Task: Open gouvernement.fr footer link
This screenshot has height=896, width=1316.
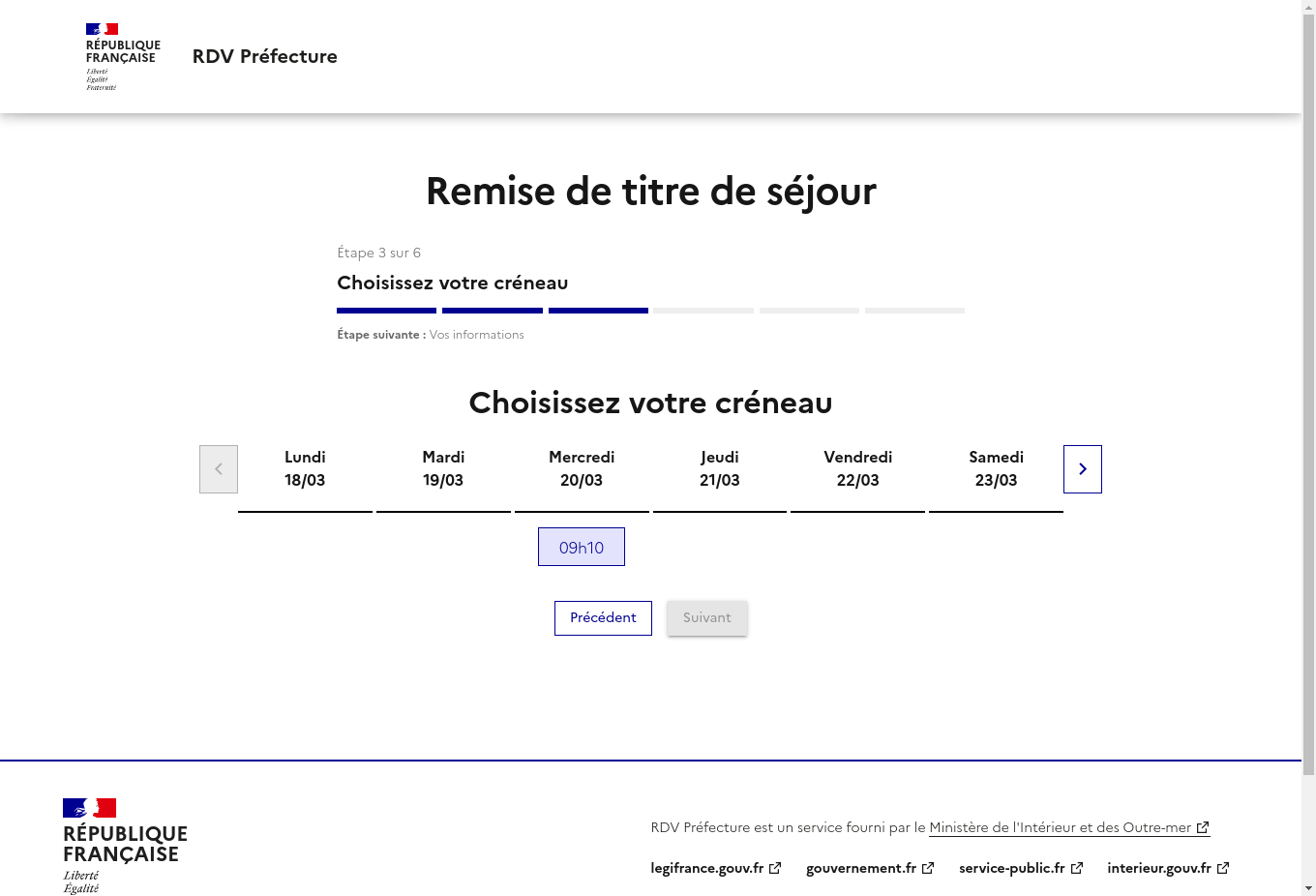Action: tap(870, 868)
